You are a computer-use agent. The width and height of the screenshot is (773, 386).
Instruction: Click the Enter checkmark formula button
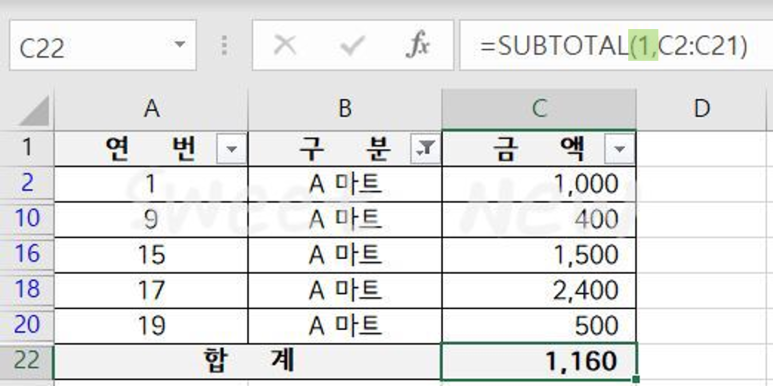(352, 46)
